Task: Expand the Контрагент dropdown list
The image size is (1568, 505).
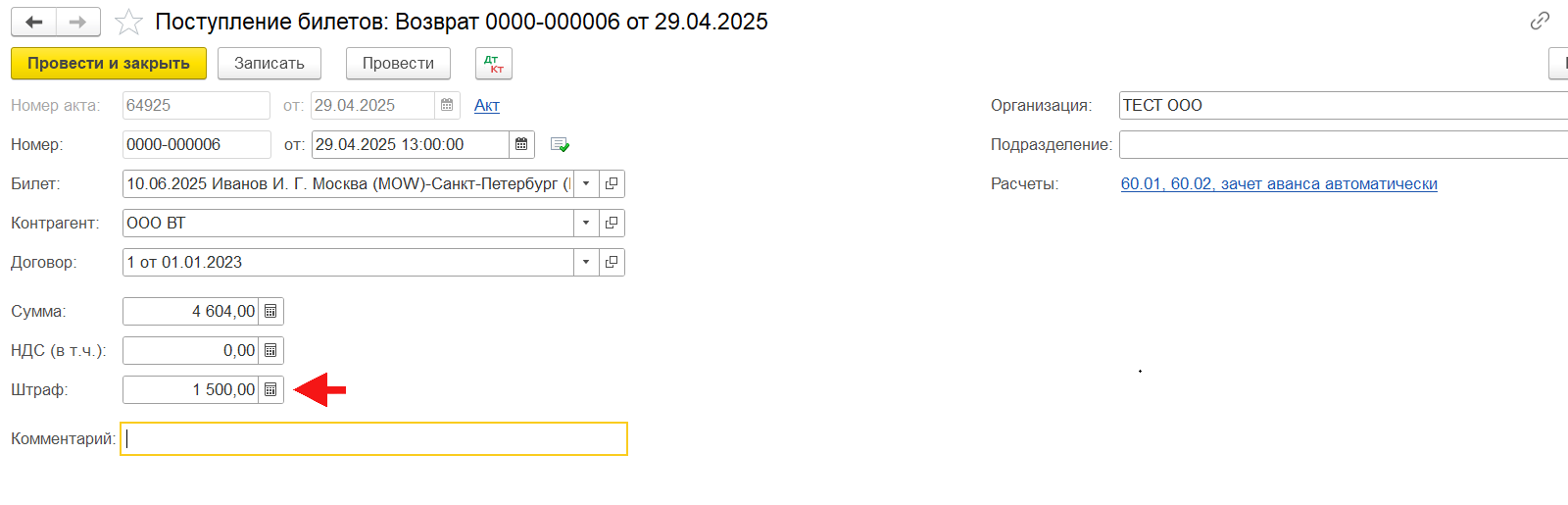Action: 586,223
